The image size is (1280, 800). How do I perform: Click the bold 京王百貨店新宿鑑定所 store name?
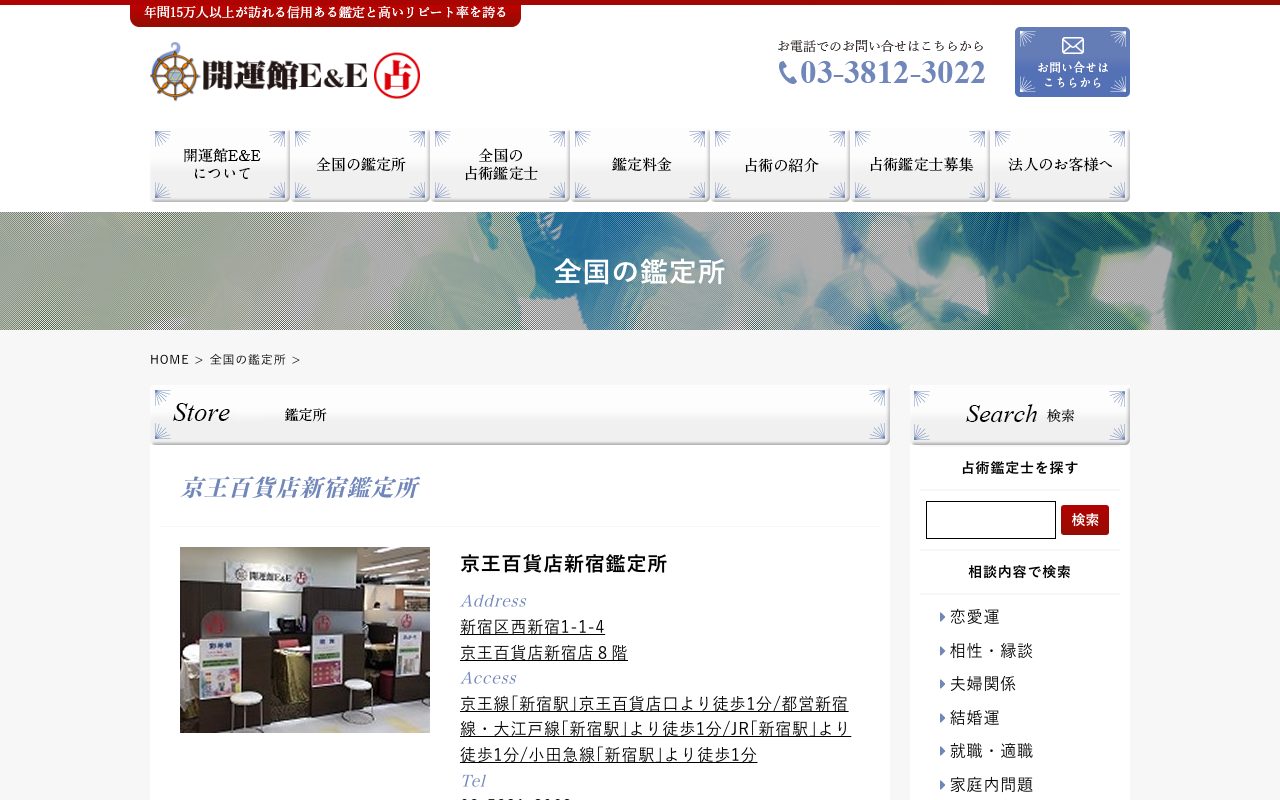click(x=563, y=564)
